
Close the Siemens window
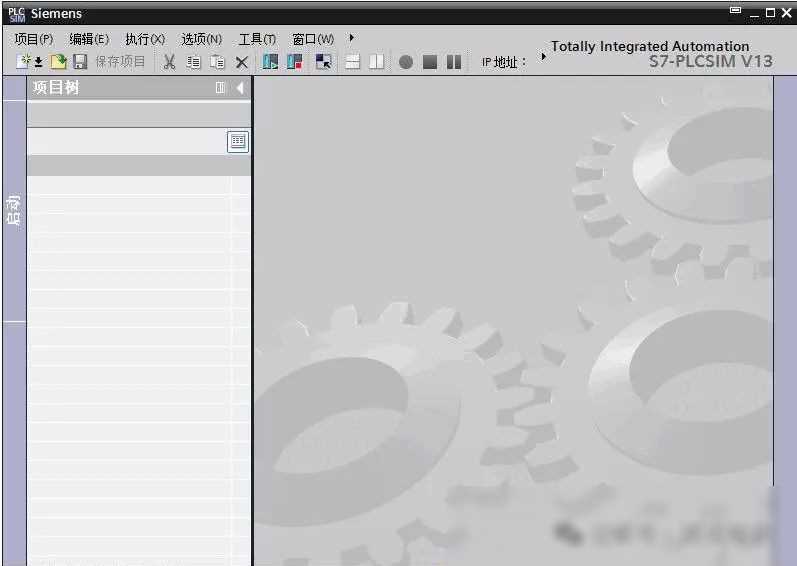tap(786, 13)
